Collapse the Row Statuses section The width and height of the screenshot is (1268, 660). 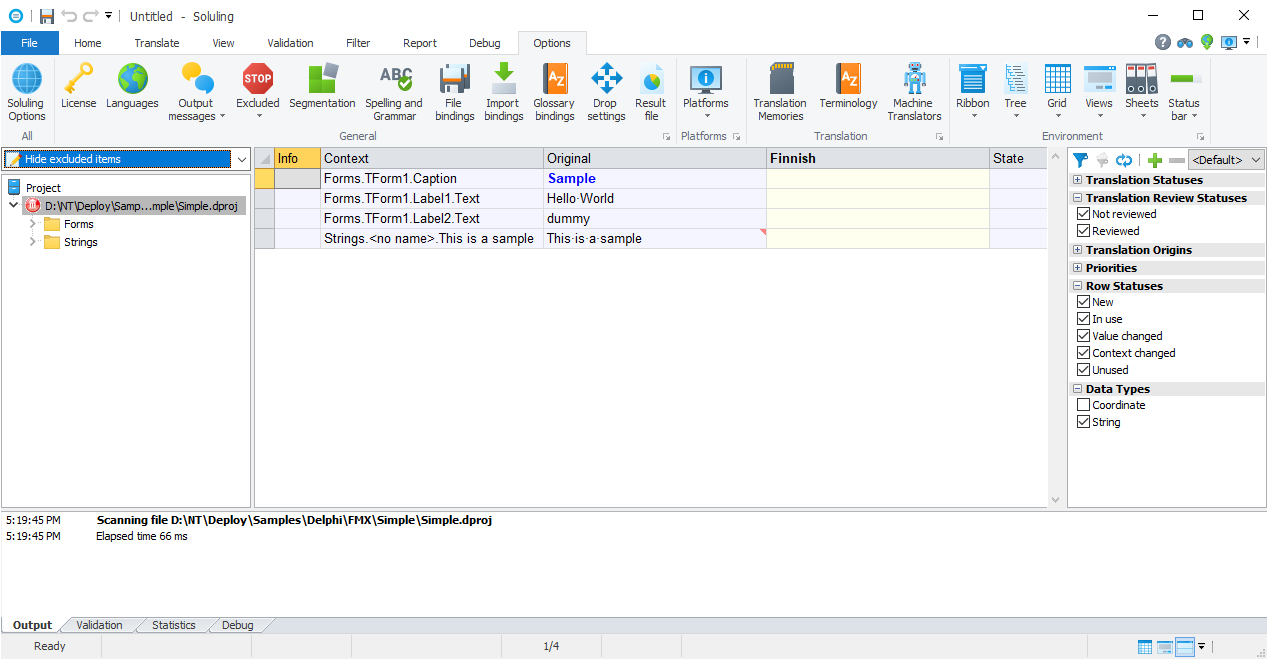point(1077,286)
